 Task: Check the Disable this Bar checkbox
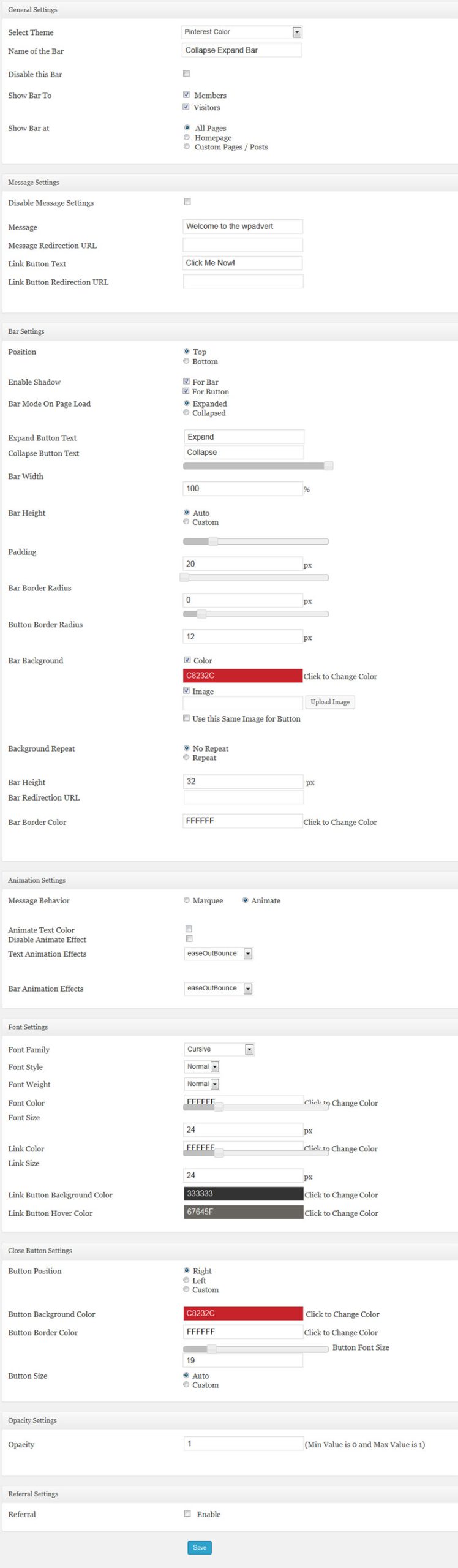point(187,73)
